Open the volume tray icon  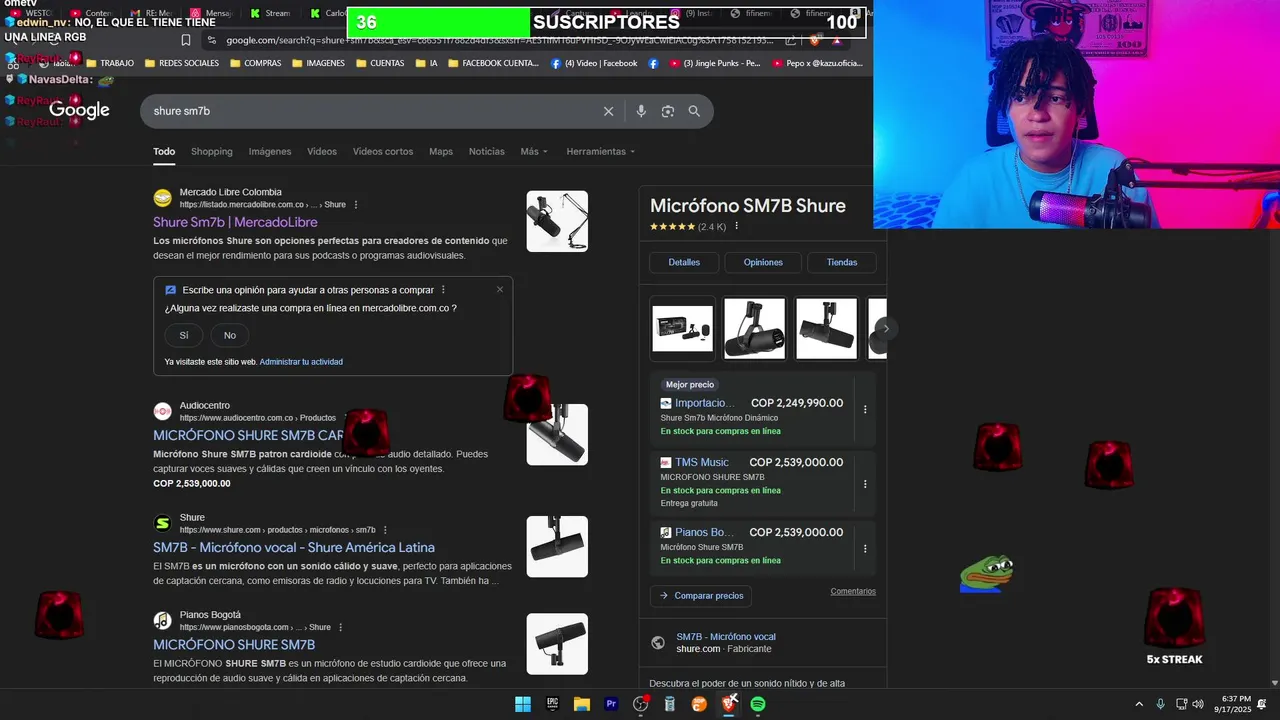[x=1198, y=704]
